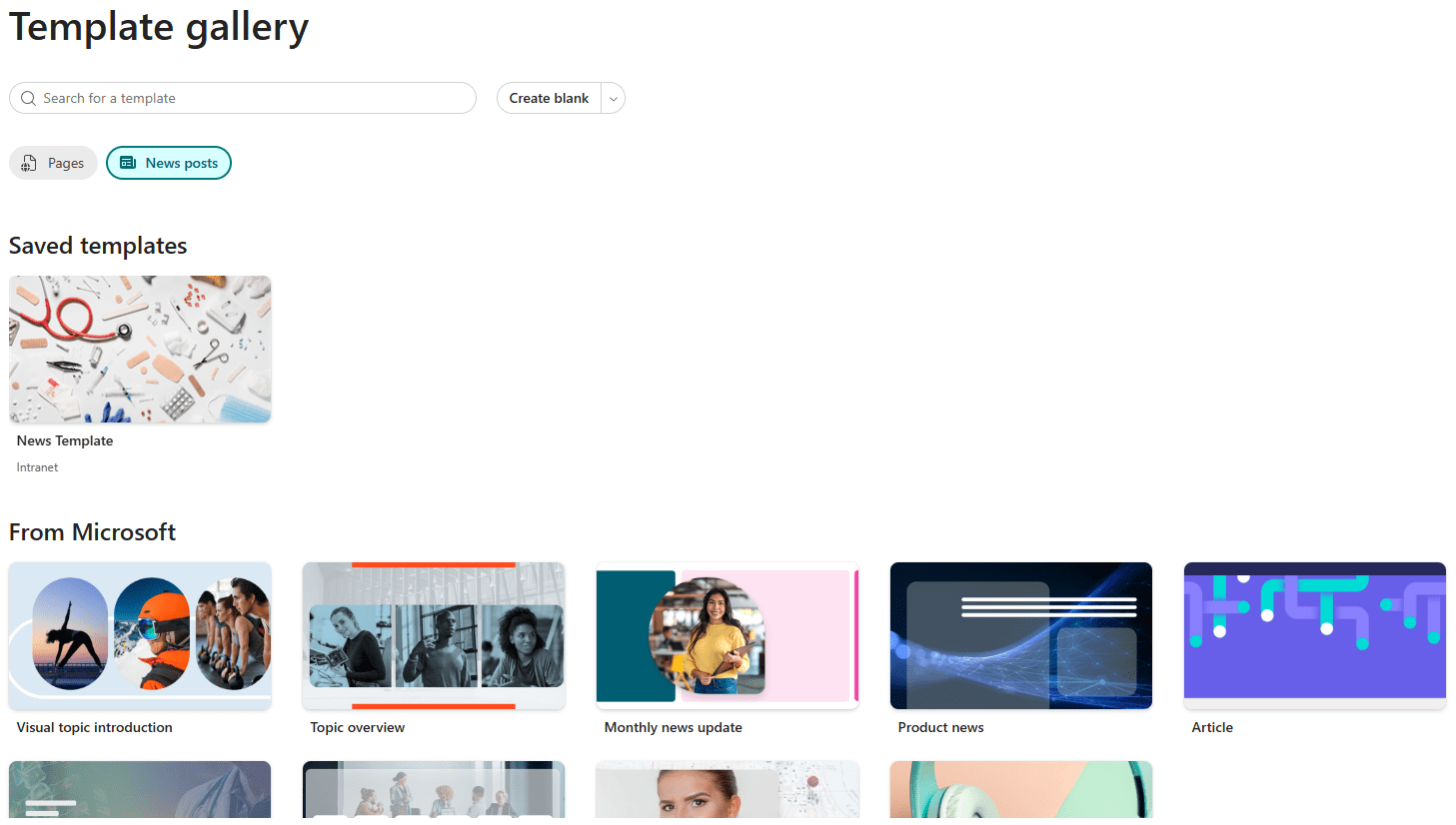The height and width of the screenshot is (825, 1456).
Task: Select the Article template
Action: [1314, 635]
